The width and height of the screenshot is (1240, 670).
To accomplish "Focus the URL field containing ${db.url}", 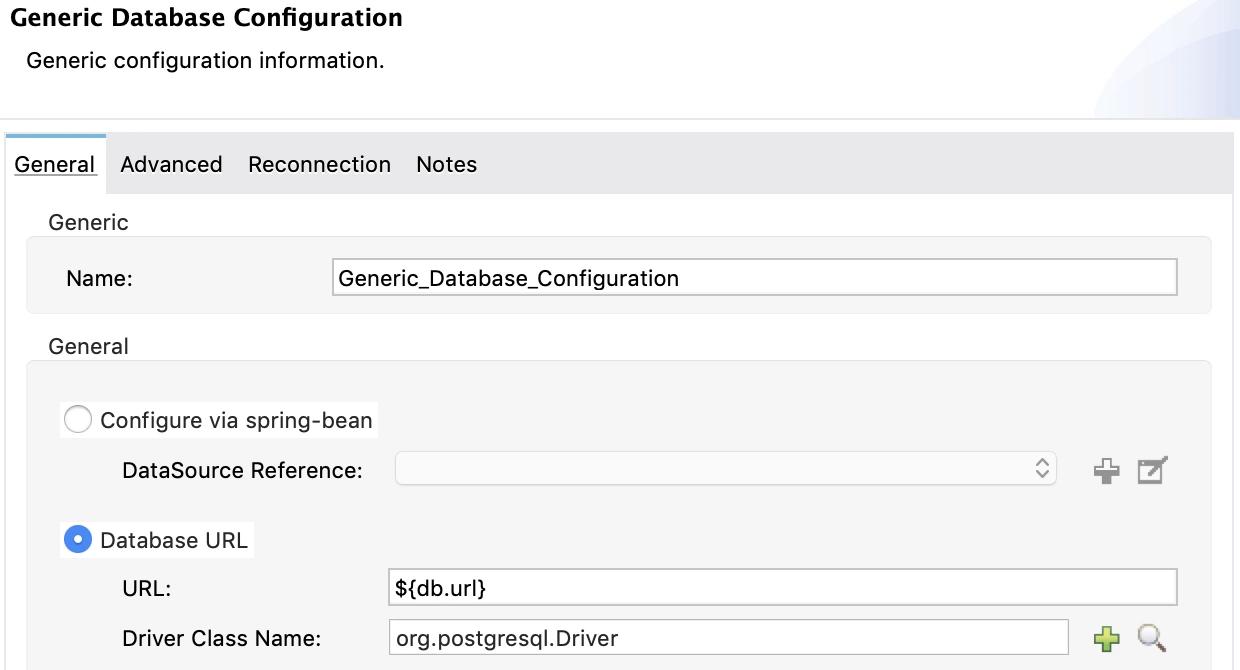I will [x=782, y=588].
